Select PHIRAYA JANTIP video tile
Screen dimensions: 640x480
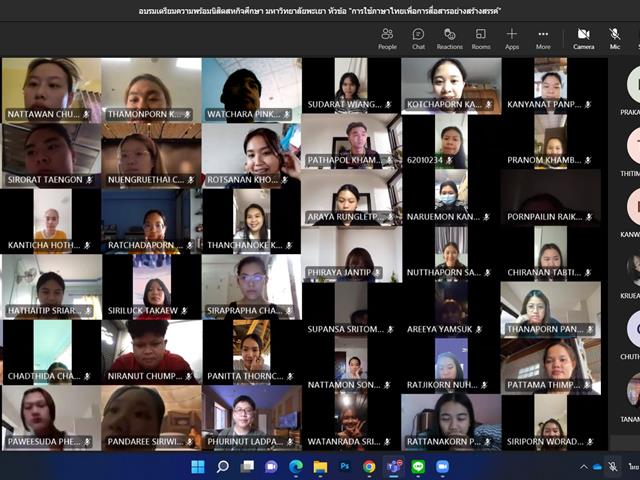(351, 254)
